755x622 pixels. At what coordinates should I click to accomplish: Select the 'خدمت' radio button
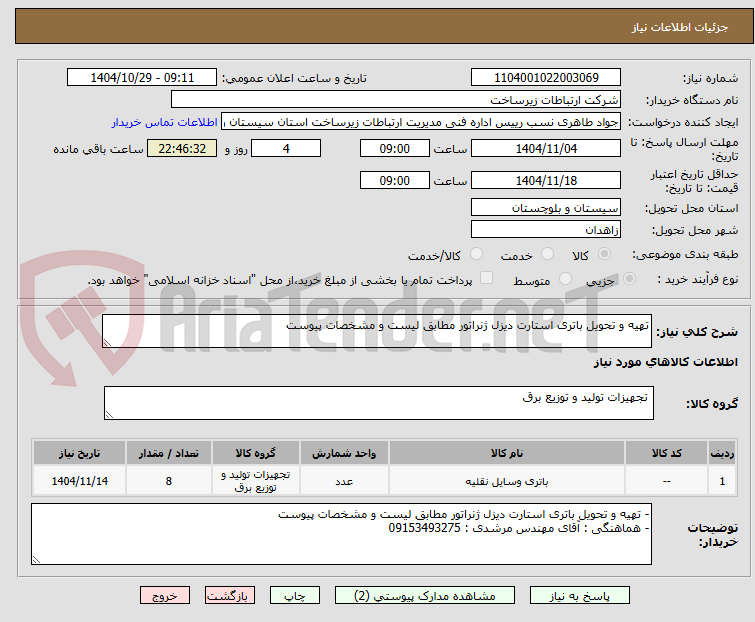[547, 254]
